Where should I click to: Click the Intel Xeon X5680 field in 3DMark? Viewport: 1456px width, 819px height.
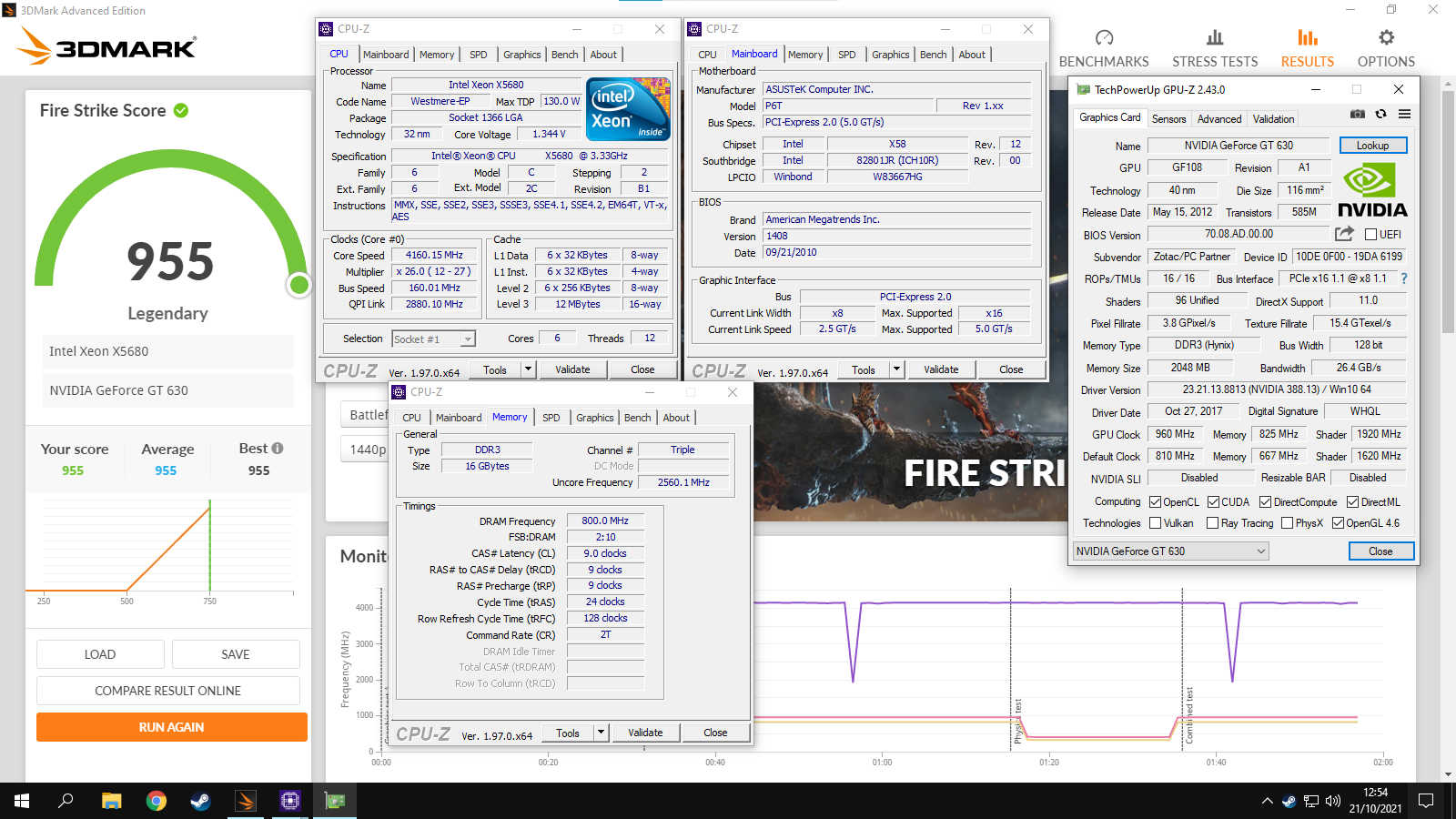pyautogui.click(x=168, y=351)
